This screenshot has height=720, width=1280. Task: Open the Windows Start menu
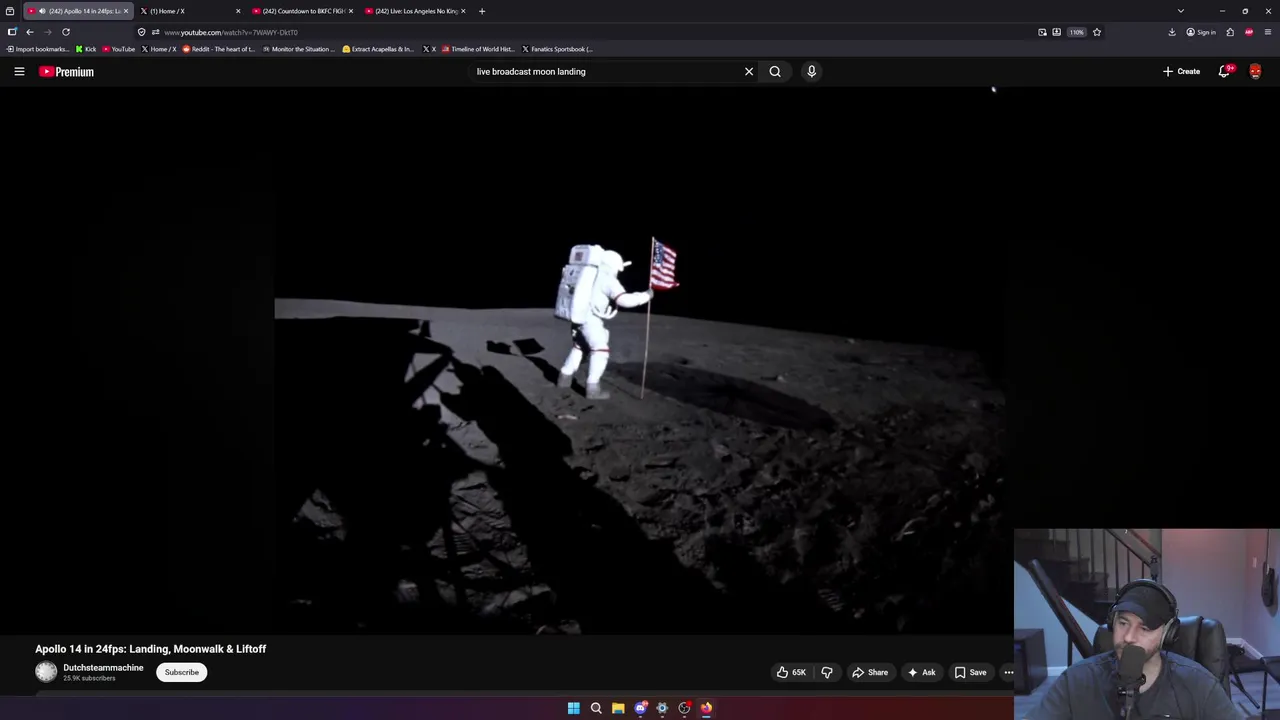tap(574, 708)
